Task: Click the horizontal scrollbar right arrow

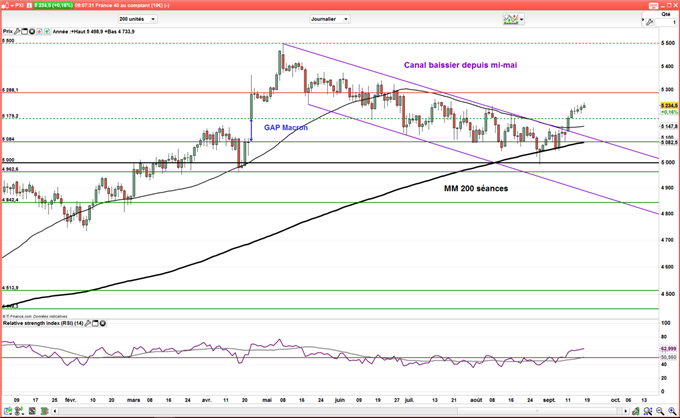Action: point(626,411)
